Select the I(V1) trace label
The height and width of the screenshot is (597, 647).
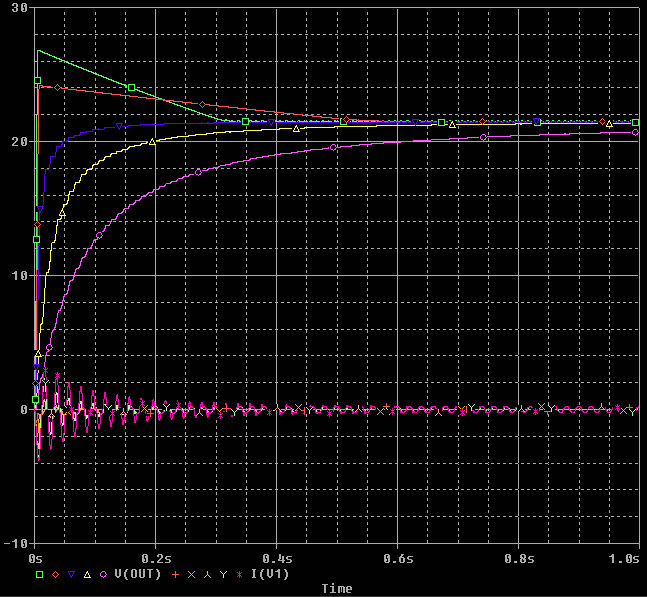tap(270, 574)
